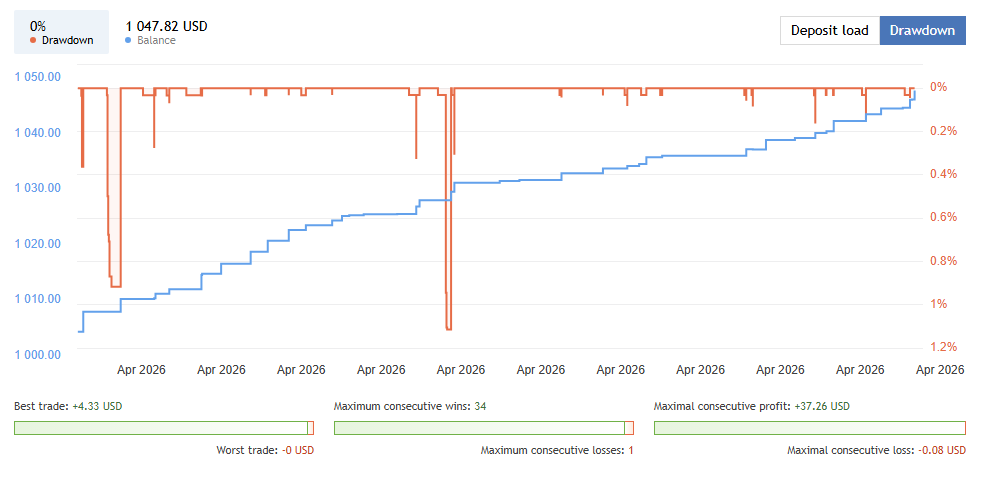Click the blue Balance legend dot
Viewport: 984px width, 488px height.
(128, 41)
